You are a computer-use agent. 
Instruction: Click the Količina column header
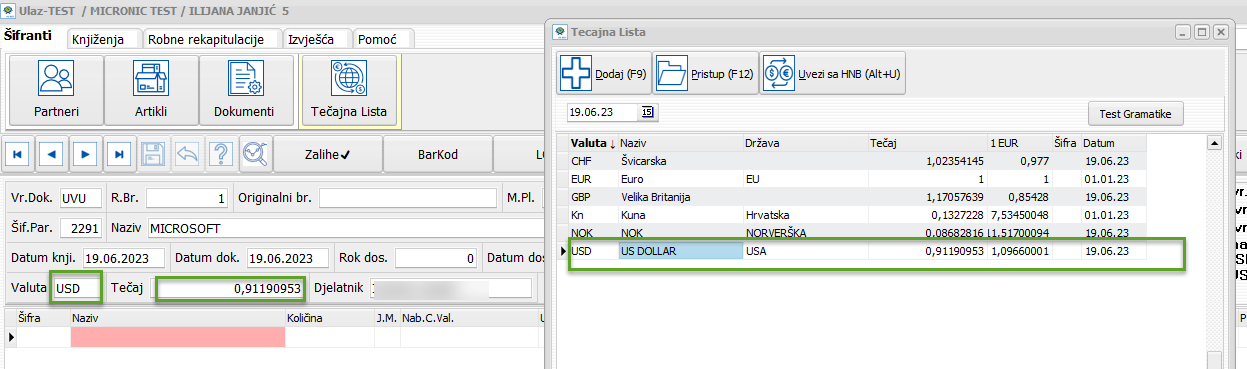[330, 318]
